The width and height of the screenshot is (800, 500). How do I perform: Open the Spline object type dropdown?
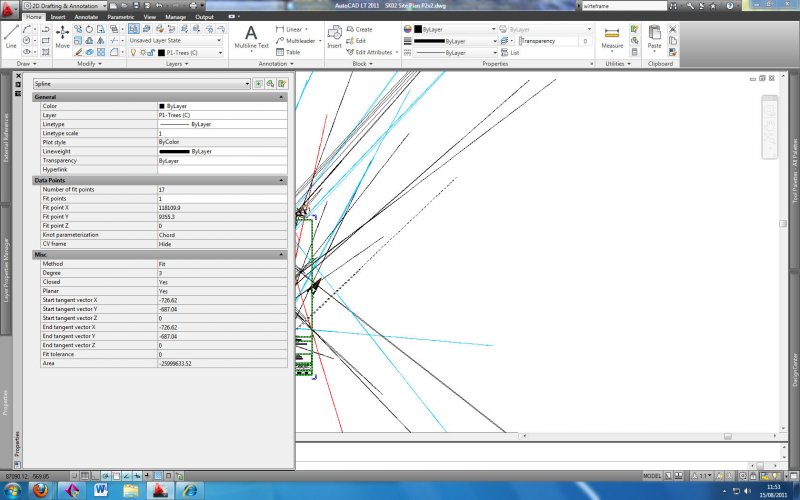click(x=142, y=84)
